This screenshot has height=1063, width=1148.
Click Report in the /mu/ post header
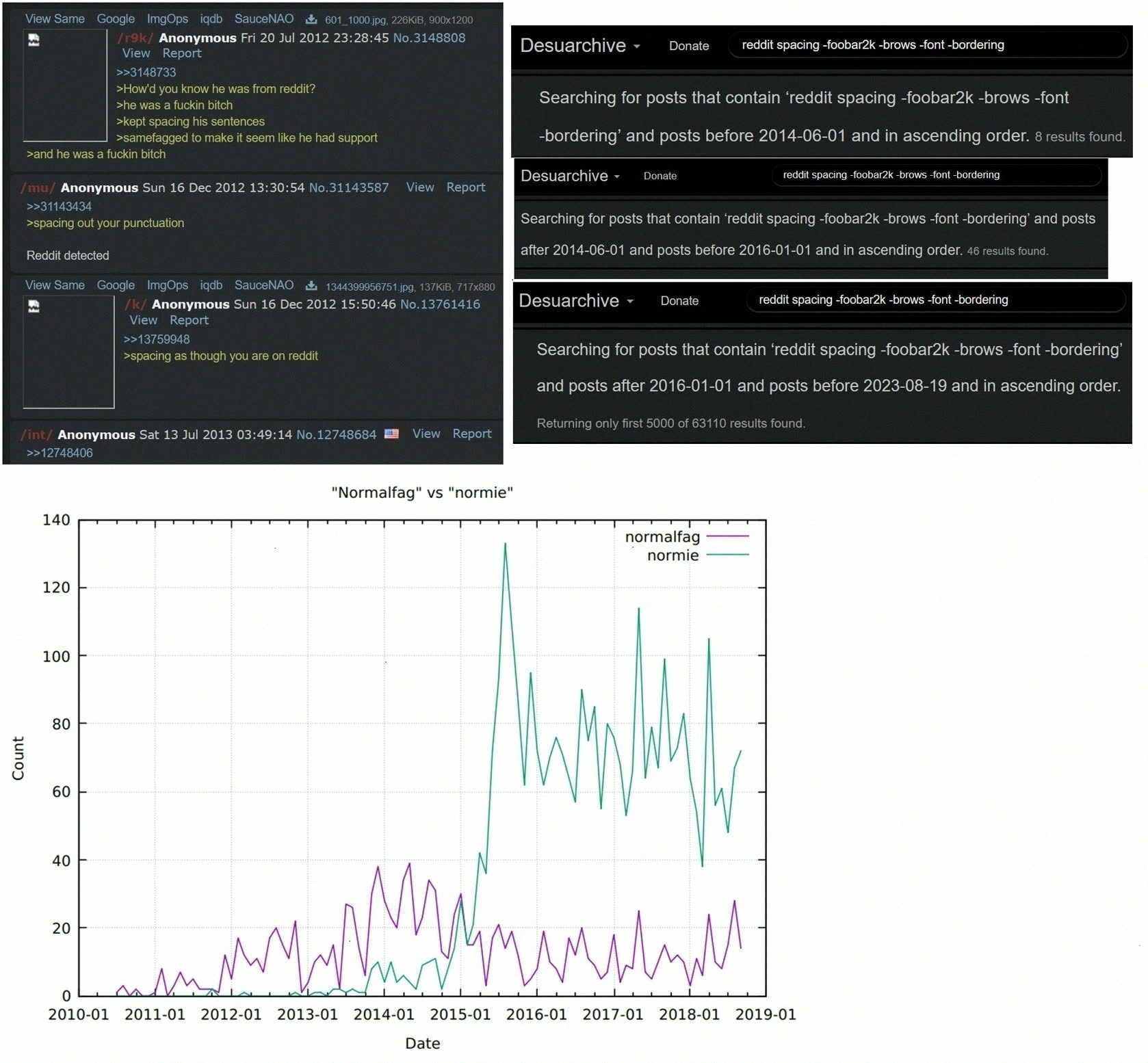point(466,187)
